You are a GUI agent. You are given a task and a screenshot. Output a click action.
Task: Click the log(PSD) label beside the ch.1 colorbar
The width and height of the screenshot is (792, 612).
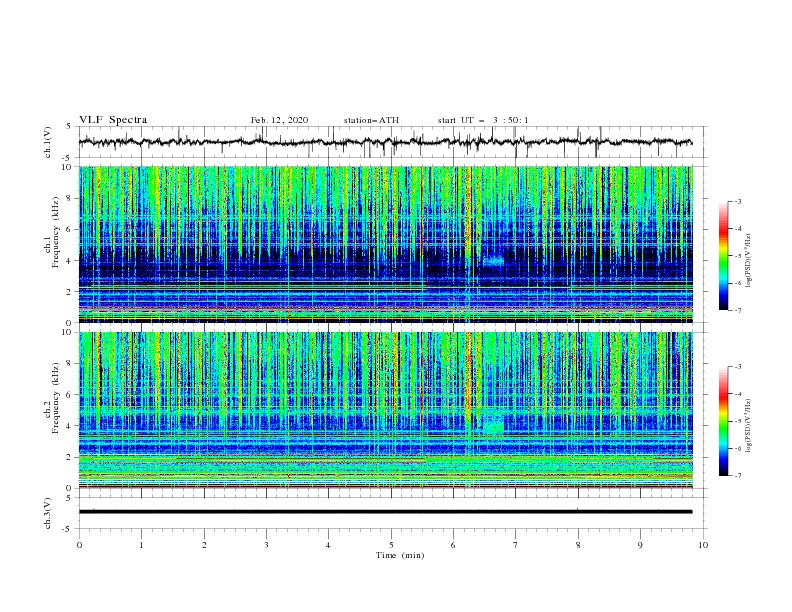coord(749,261)
